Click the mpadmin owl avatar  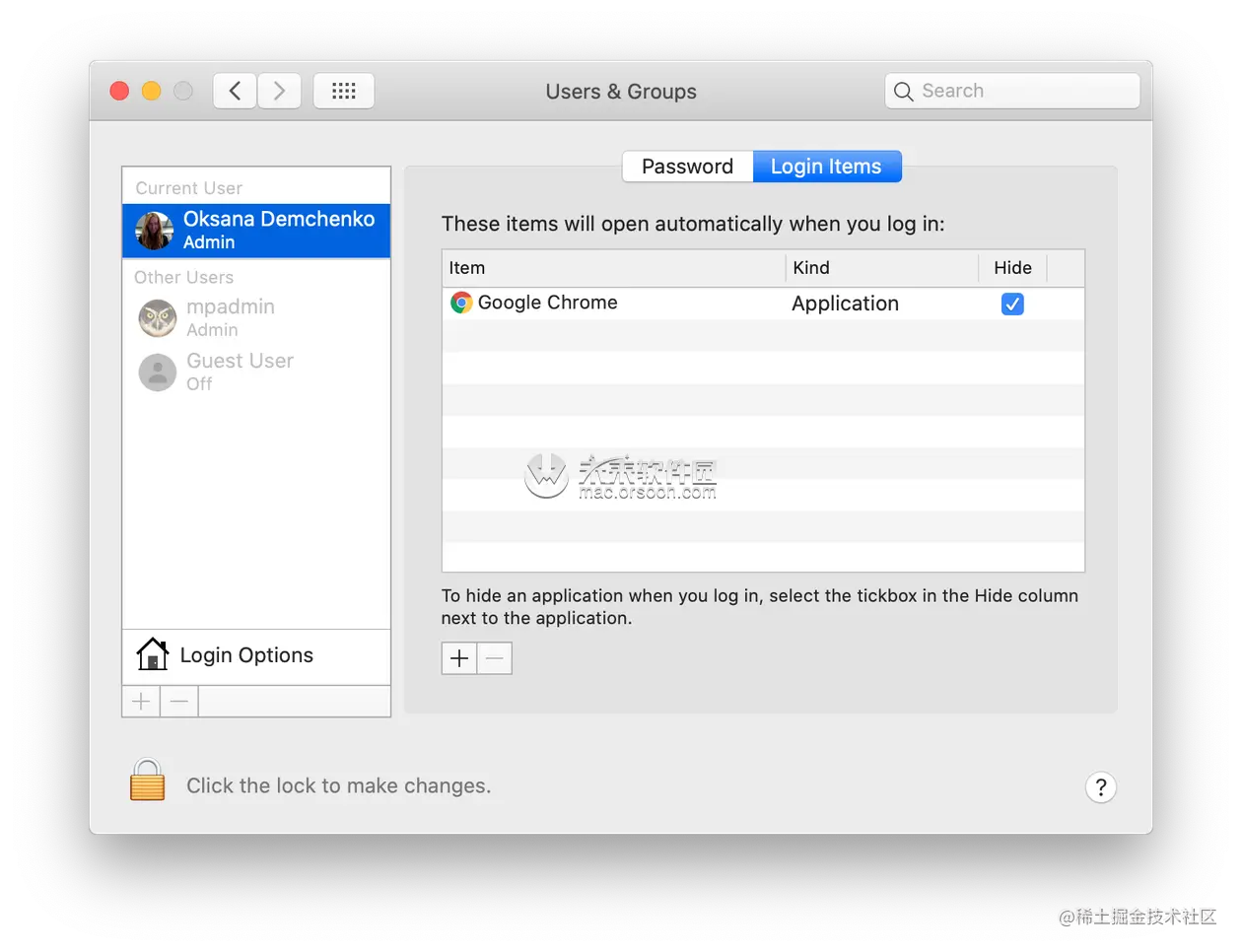158,318
